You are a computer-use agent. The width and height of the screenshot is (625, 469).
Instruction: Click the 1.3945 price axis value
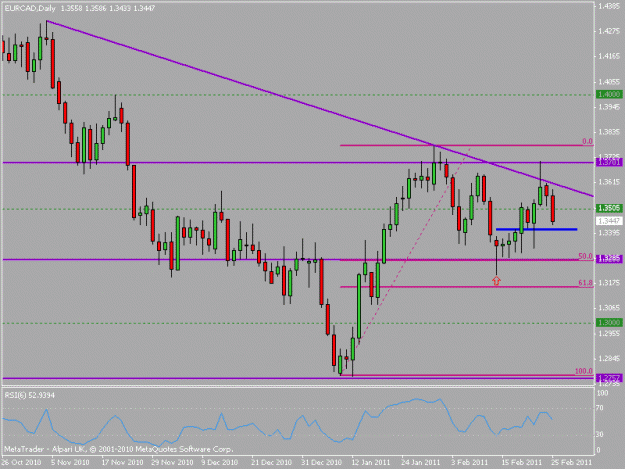(609, 107)
